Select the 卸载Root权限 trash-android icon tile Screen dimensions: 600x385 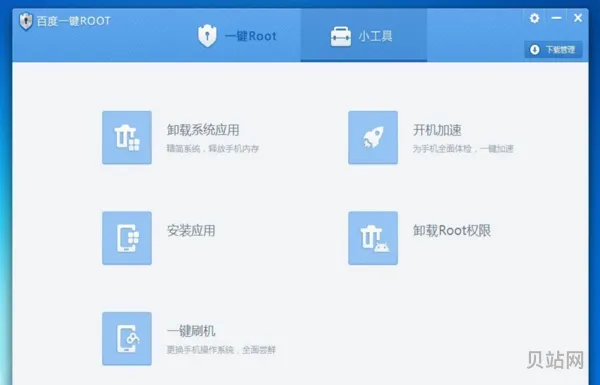[x=373, y=238]
